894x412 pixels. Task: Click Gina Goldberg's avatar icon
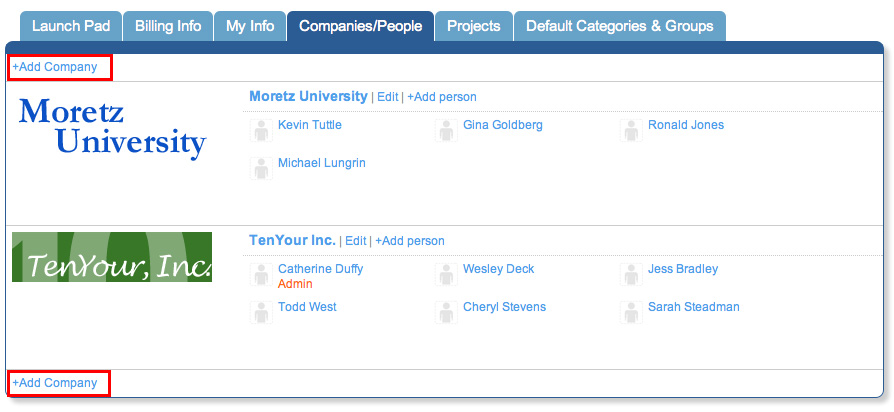(446, 130)
